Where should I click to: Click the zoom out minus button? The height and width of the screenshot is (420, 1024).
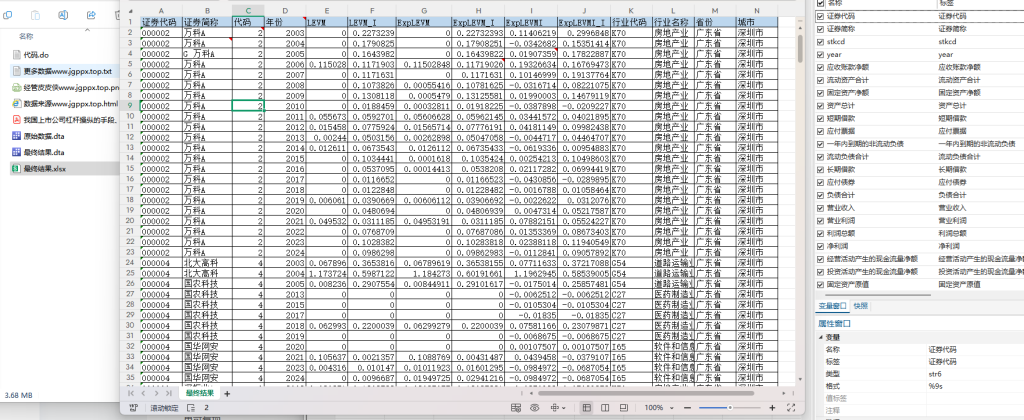tap(688, 408)
